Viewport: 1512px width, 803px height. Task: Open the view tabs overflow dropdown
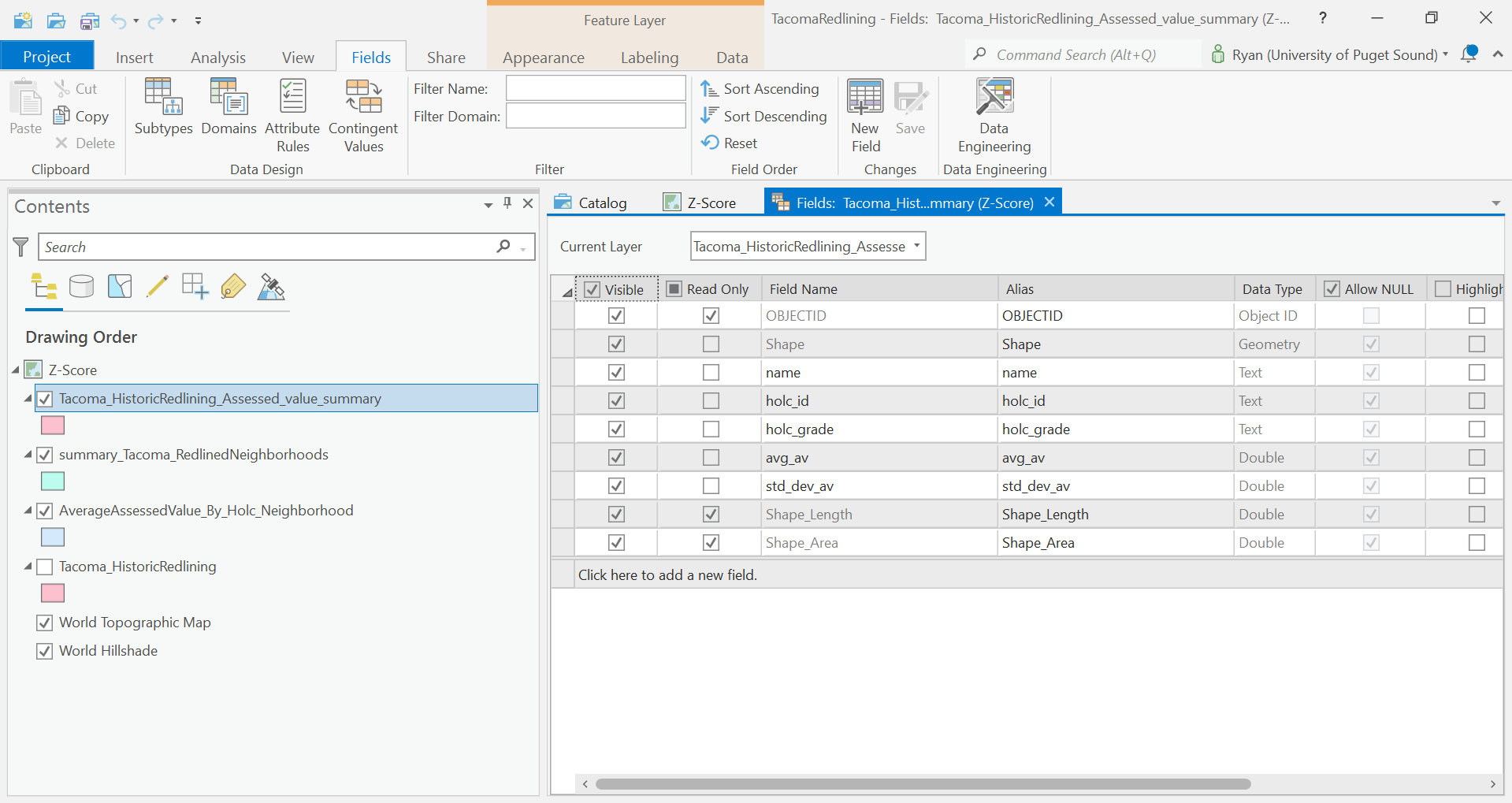click(x=1495, y=203)
